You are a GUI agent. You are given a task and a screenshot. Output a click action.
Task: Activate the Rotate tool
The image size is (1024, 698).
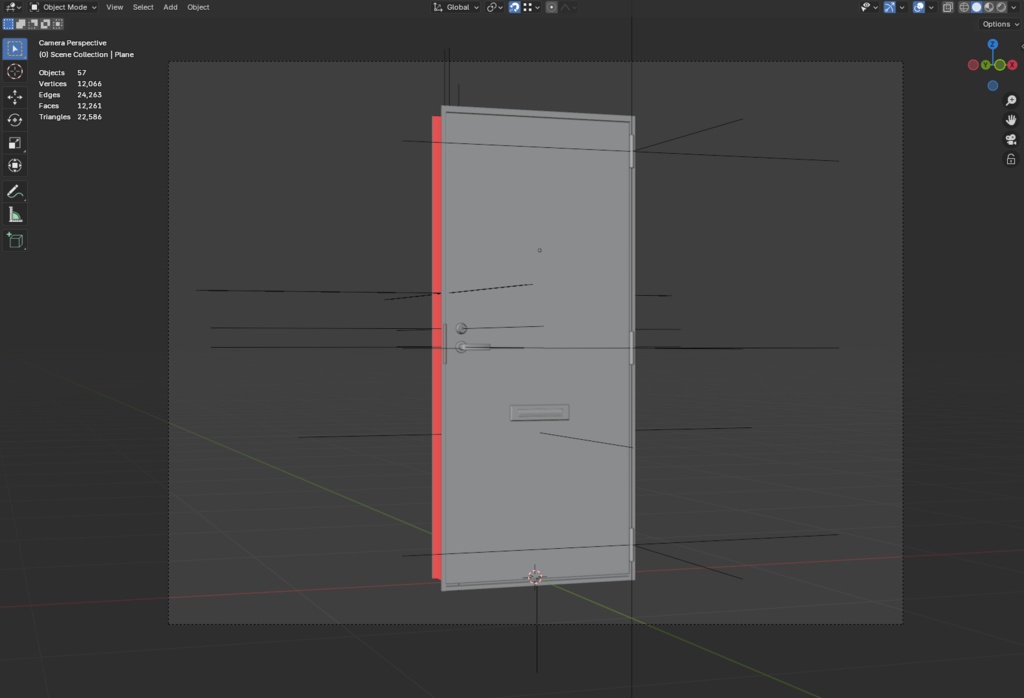[14, 120]
